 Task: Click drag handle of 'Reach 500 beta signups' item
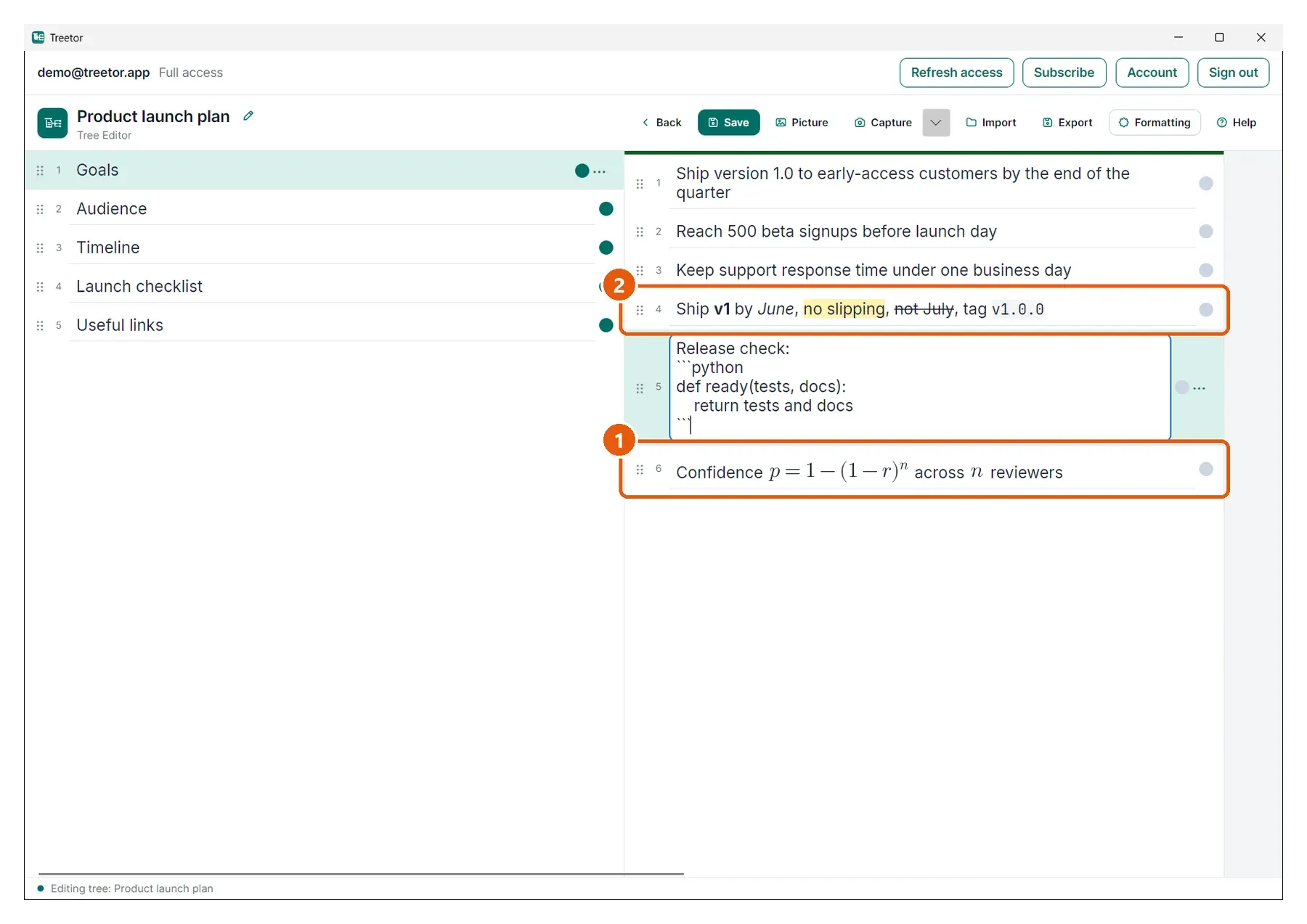pos(640,232)
